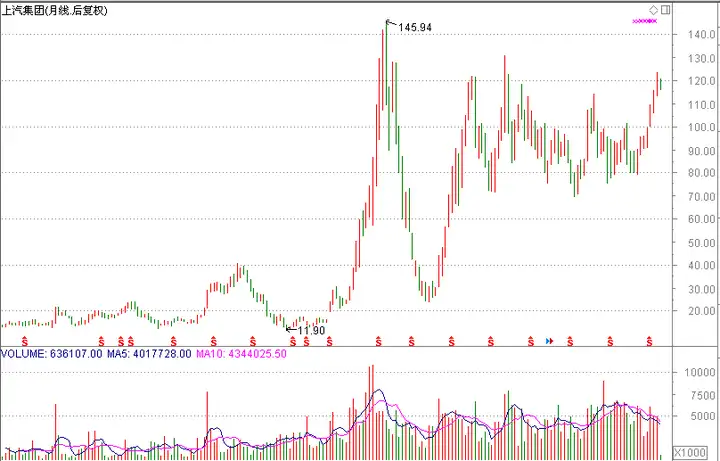The width and height of the screenshot is (720, 461).
Task: Click the leftmost red S marker
Action: point(25,342)
